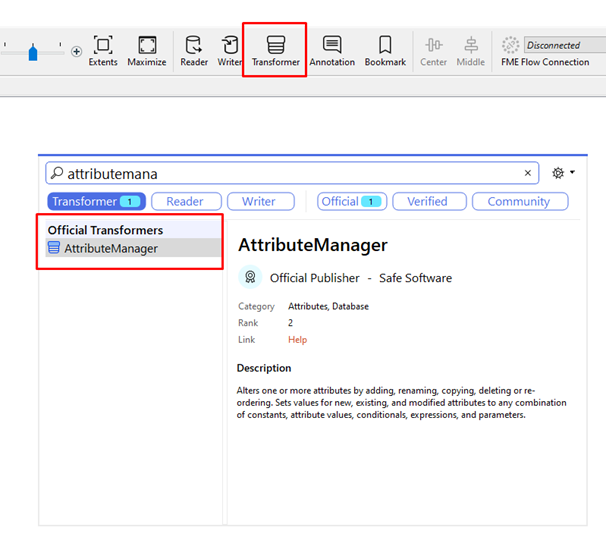The height and width of the screenshot is (543, 606).
Task: Click the Center align tool
Action: 433,51
